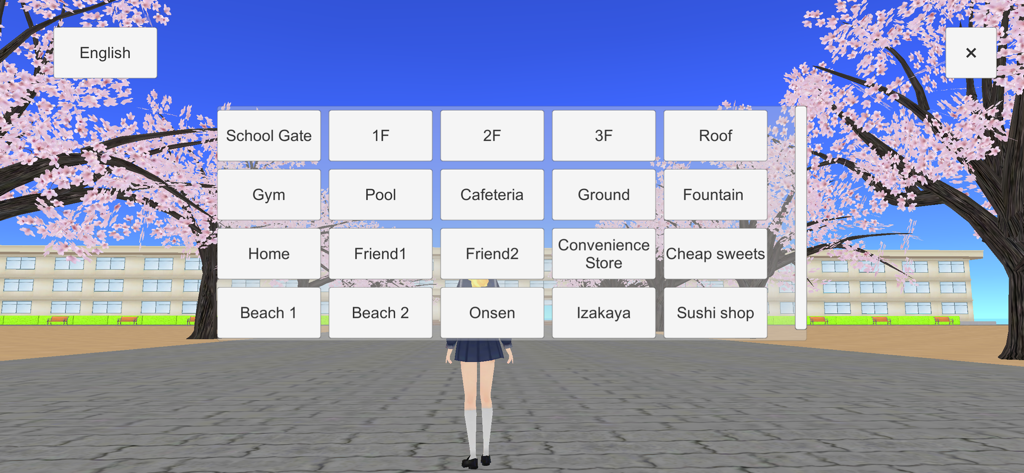Viewport: 1024px width, 473px height.
Task: Return to Home location
Action: (269, 254)
